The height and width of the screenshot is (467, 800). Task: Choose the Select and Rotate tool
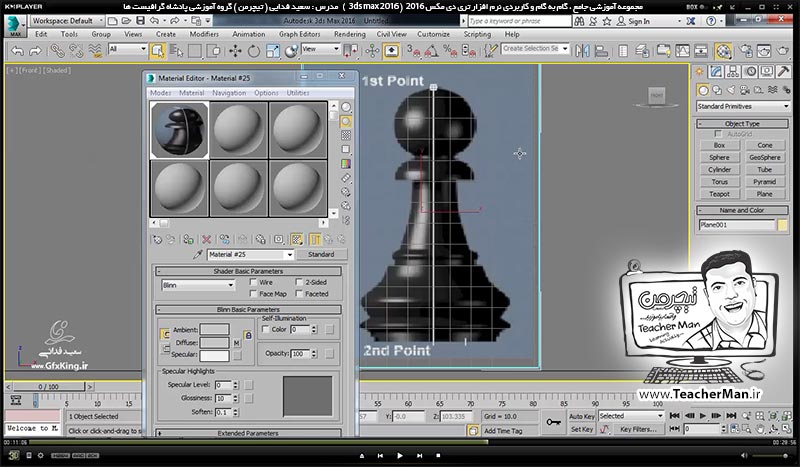coord(254,51)
